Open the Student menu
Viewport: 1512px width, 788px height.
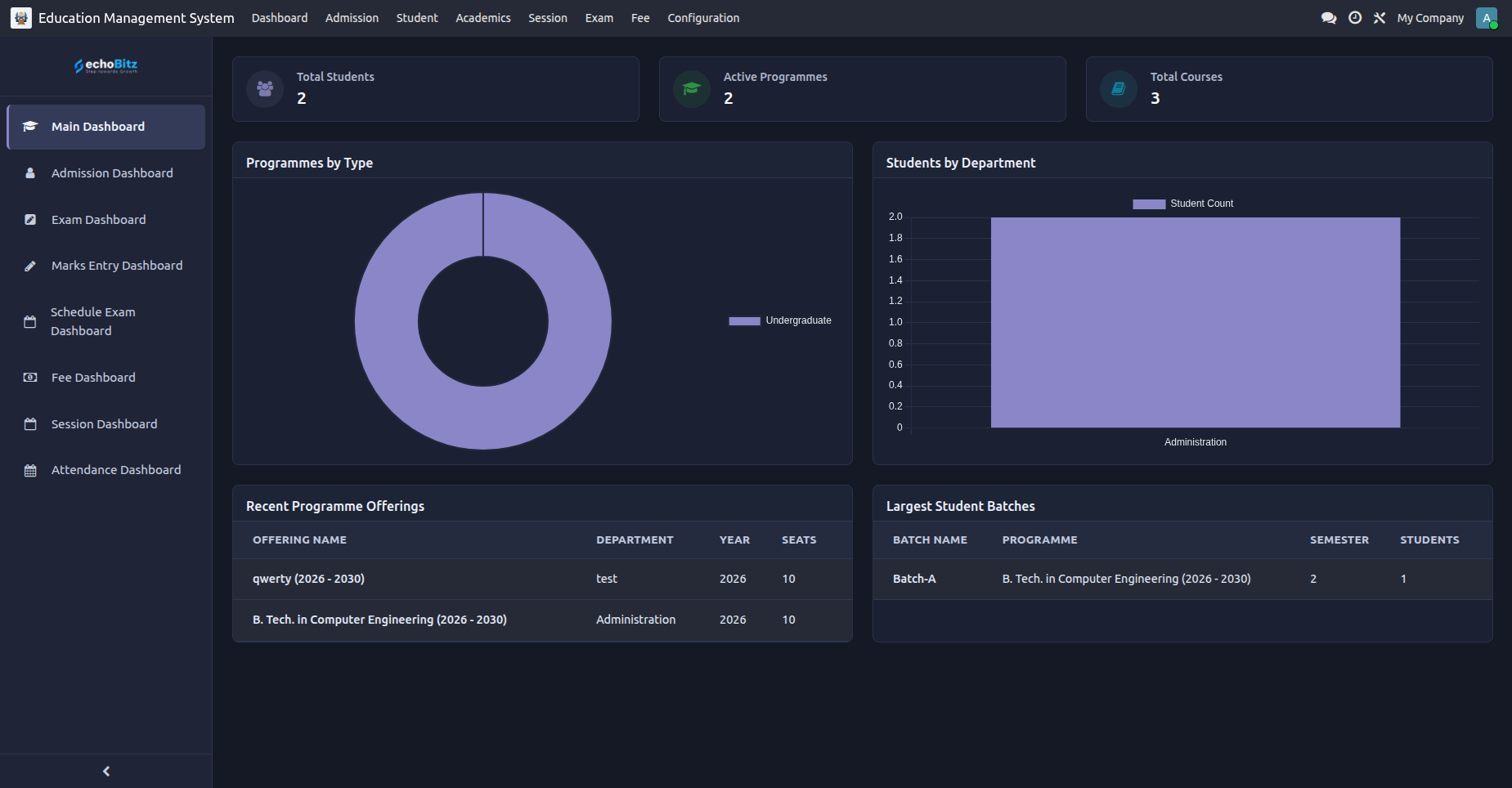point(417,18)
